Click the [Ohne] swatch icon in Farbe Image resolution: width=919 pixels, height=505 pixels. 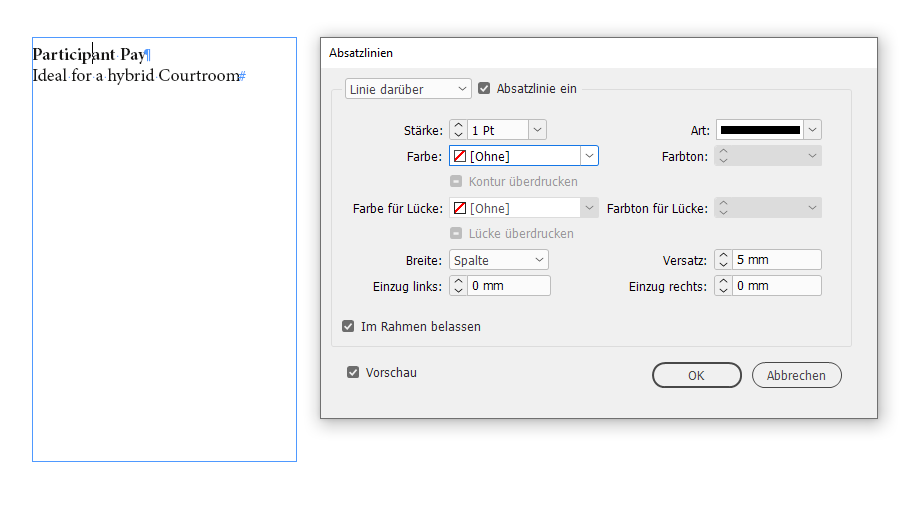click(459, 156)
